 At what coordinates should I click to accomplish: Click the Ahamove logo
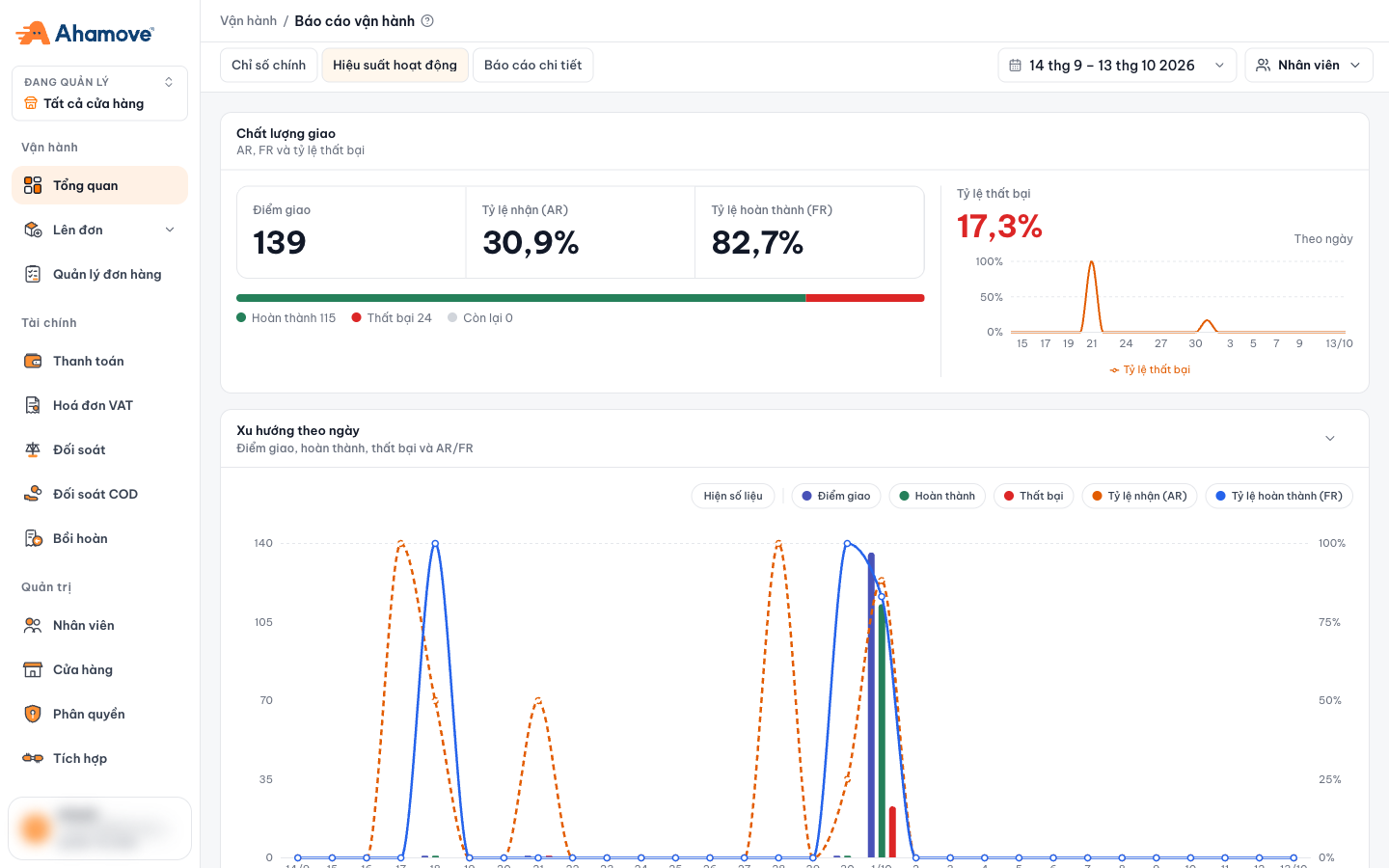[85, 33]
